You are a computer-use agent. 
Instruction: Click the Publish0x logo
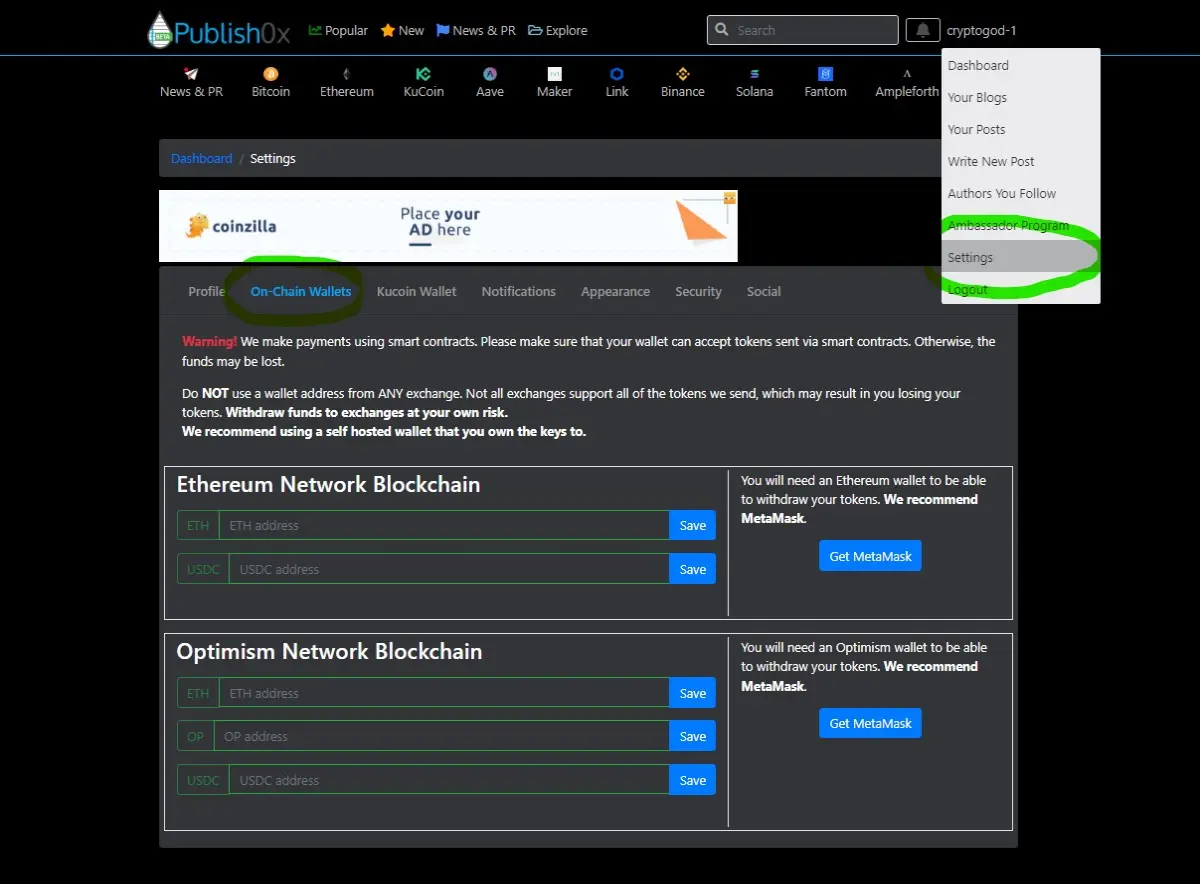tap(218, 30)
